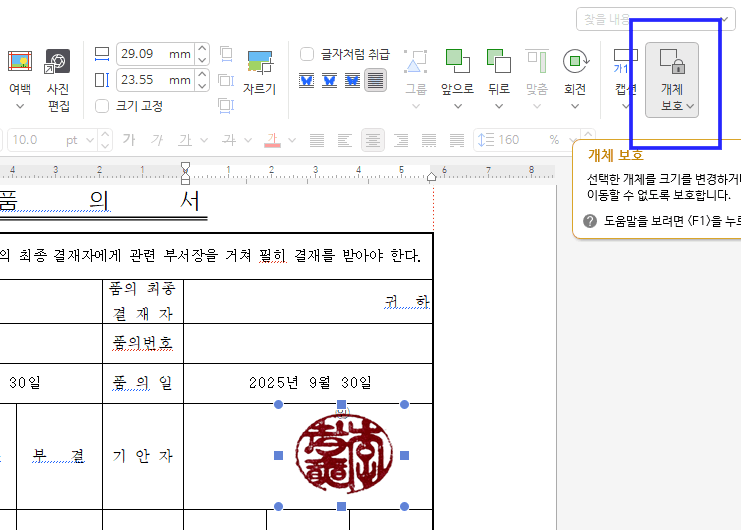Apply the red font color 가 swatch
Viewport: 741px width, 530px height.
[272, 140]
